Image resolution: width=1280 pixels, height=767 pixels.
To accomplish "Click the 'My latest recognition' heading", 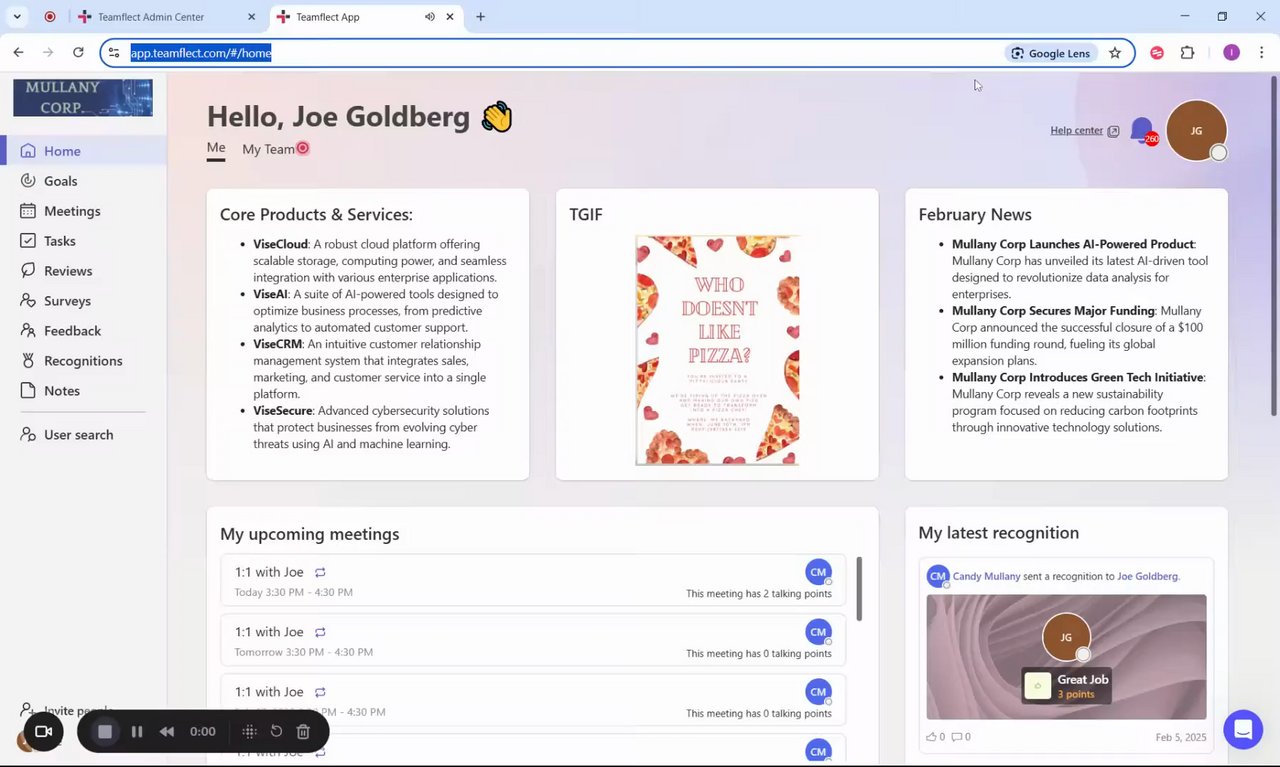I will point(999,533).
